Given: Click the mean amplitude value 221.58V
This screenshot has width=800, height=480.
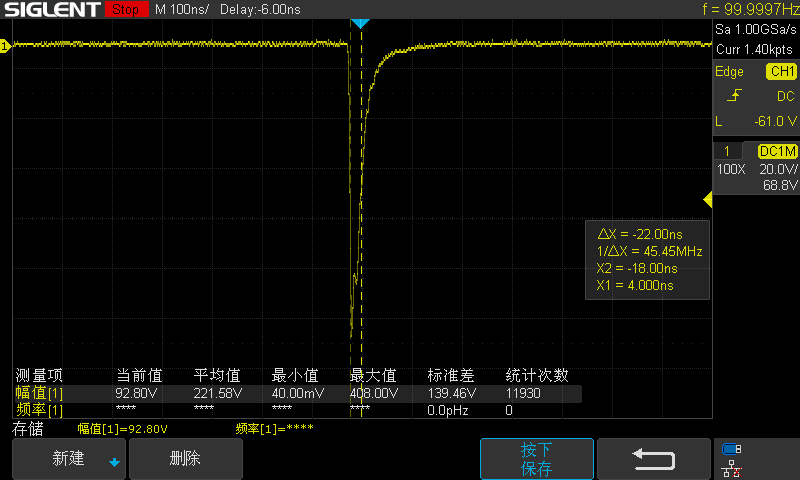Looking at the screenshot, I should [x=218, y=393].
